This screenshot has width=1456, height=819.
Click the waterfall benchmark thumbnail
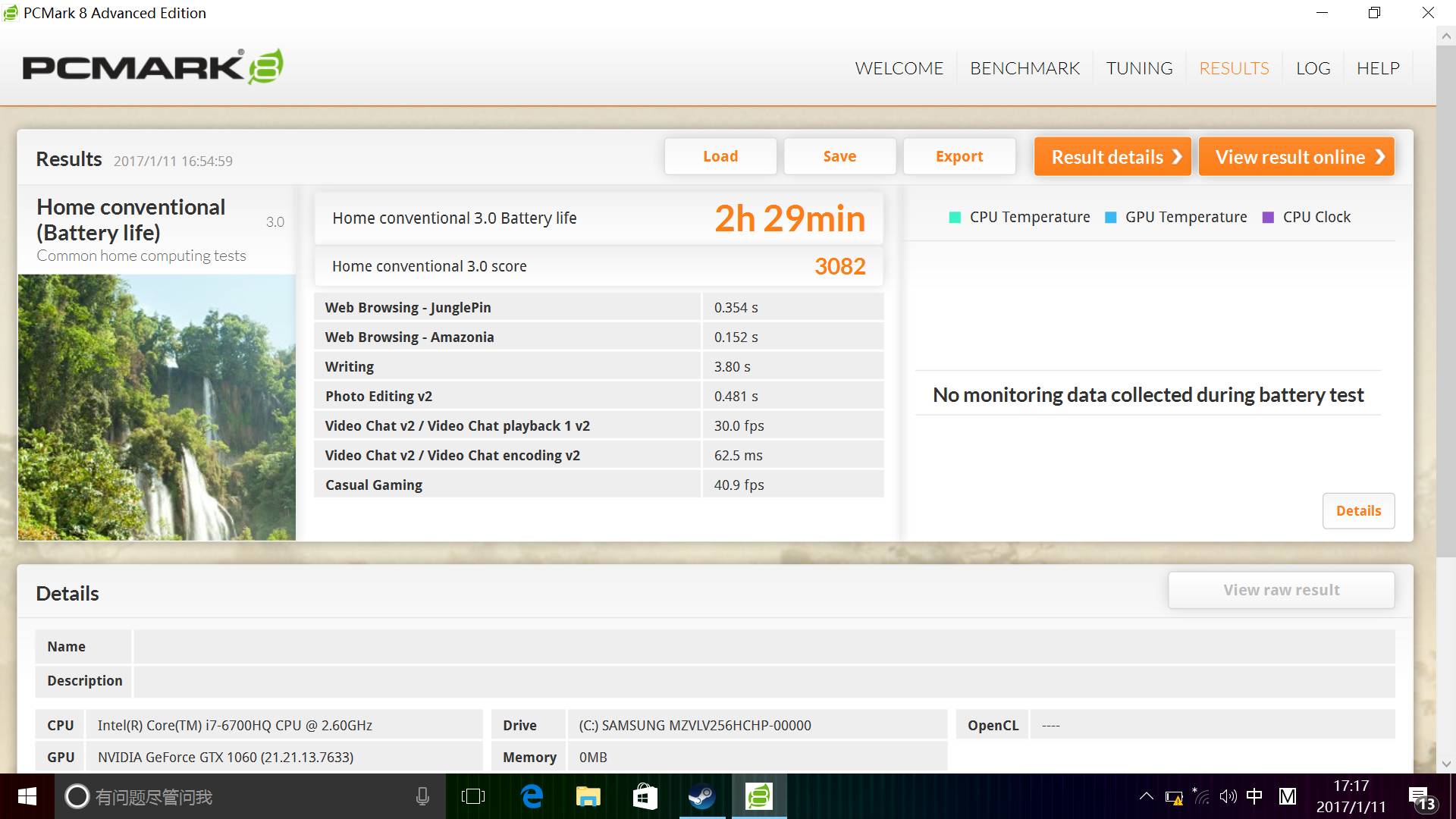pos(157,407)
